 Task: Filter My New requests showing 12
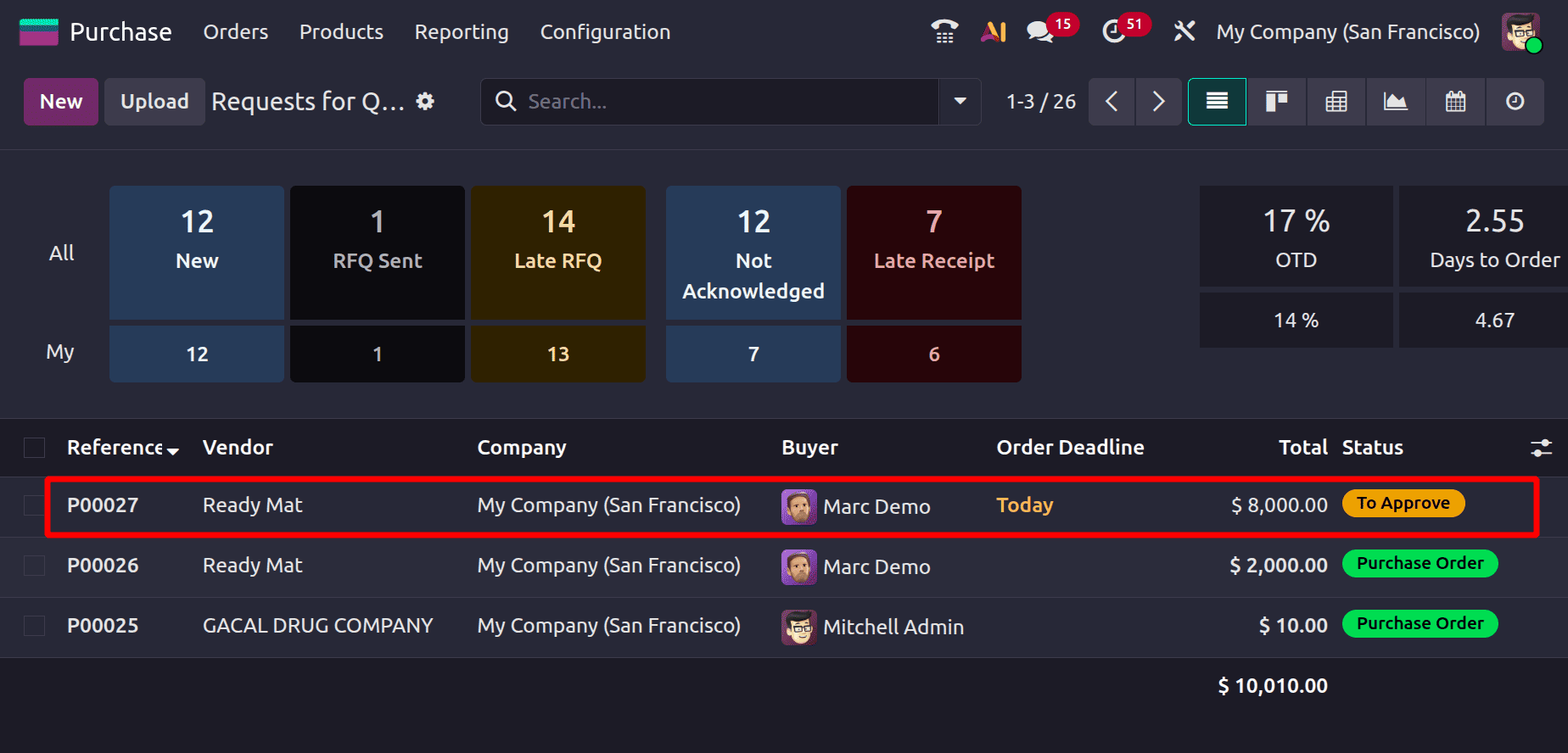(x=197, y=354)
